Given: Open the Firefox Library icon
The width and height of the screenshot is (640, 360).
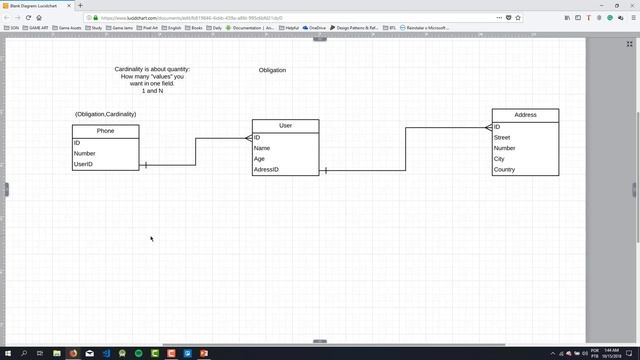Looking at the screenshot, I should (567, 18).
